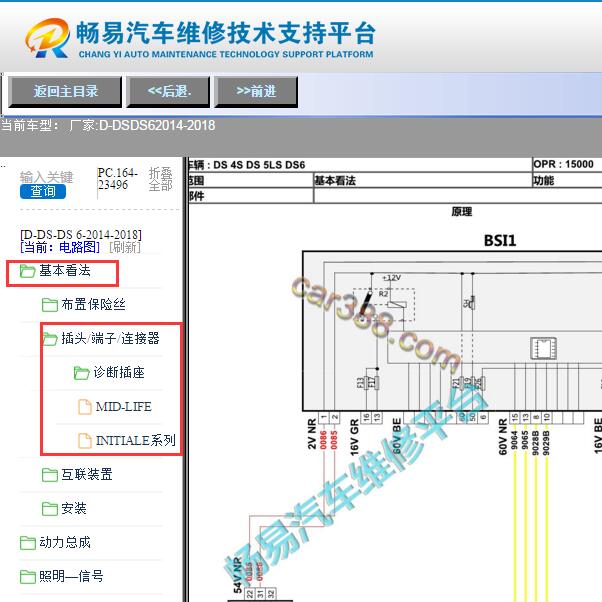The image size is (602, 602).
Task: Collapse the 插头/端子/连接器 node
Action: (110, 338)
